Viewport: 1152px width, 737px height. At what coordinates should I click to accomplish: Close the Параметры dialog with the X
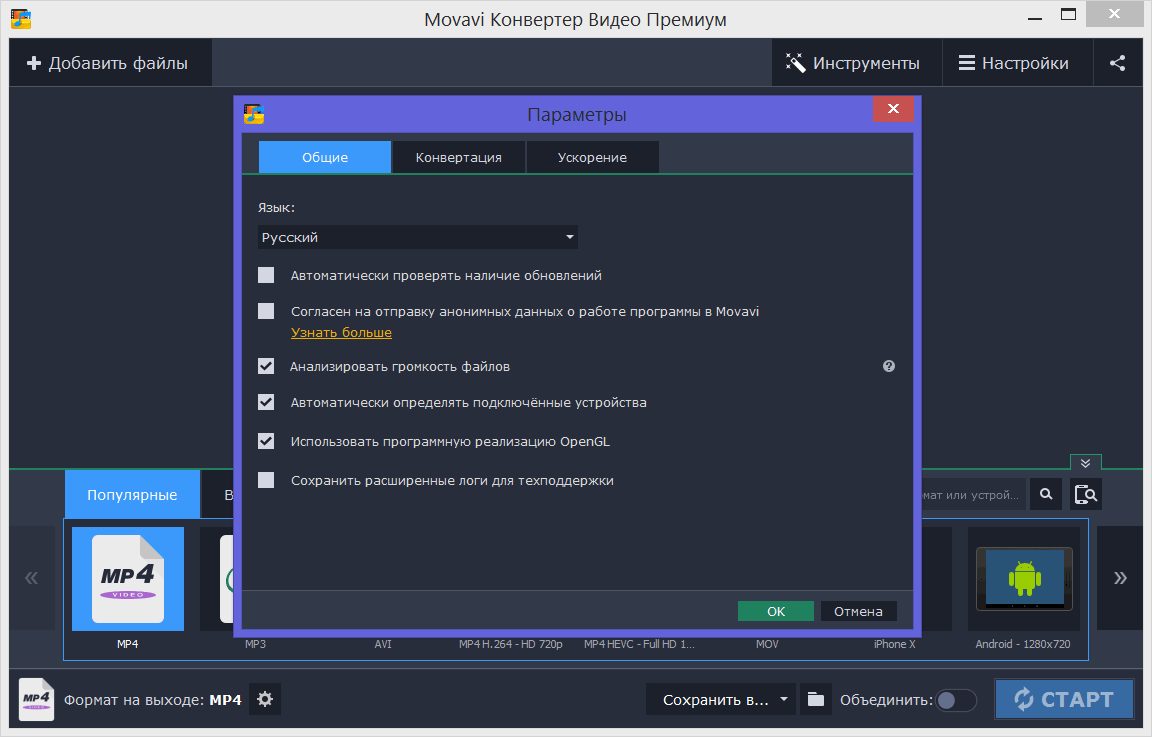pyautogui.click(x=893, y=109)
